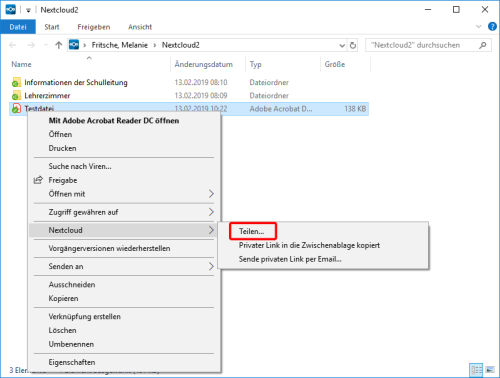Choose Drucken in the context menu
The height and width of the screenshot is (378, 500).
(x=62, y=148)
